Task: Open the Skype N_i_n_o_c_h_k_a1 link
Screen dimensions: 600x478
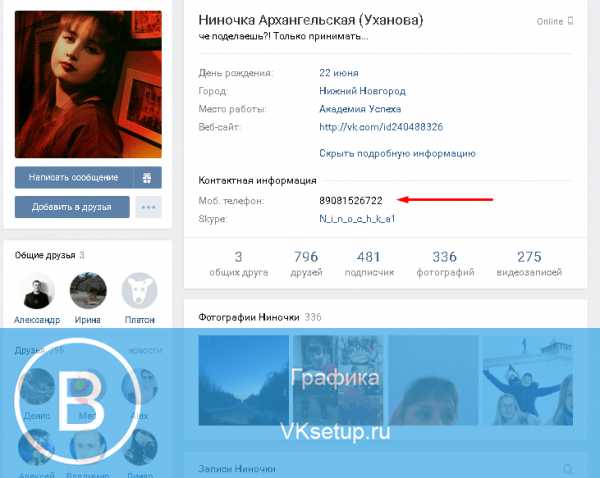Action: tap(357, 219)
